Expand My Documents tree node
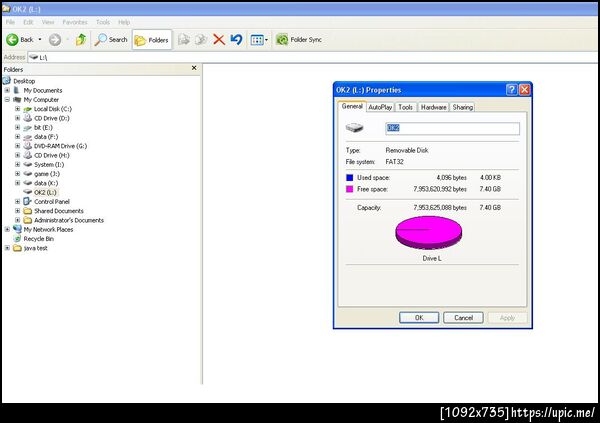 7,90
